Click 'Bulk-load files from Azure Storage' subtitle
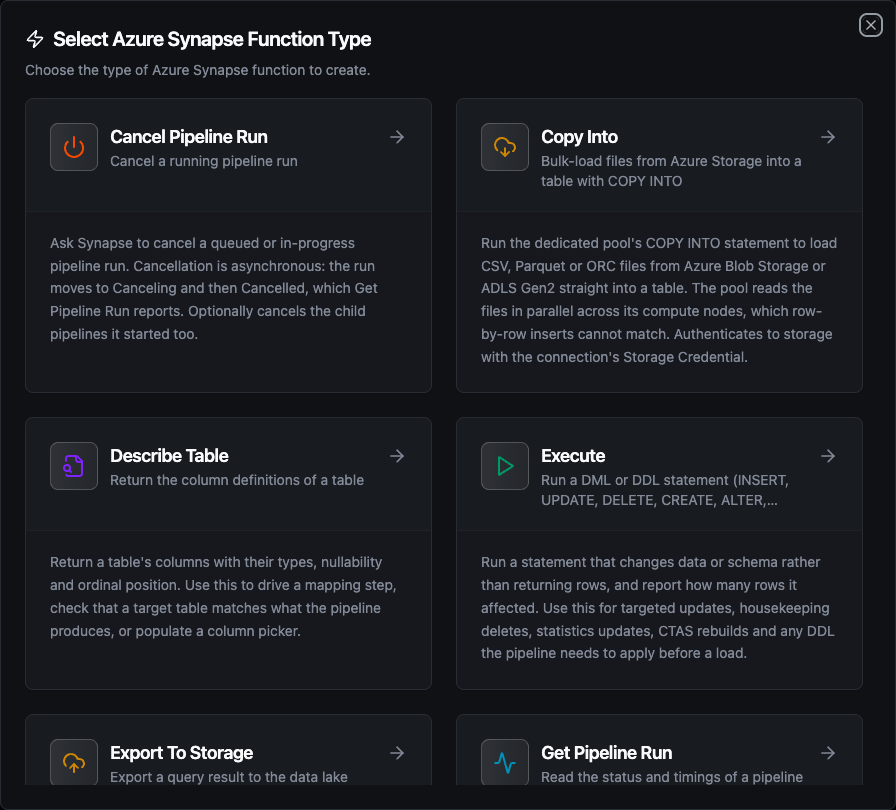The height and width of the screenshot is (810, 896). pos(671,171)
